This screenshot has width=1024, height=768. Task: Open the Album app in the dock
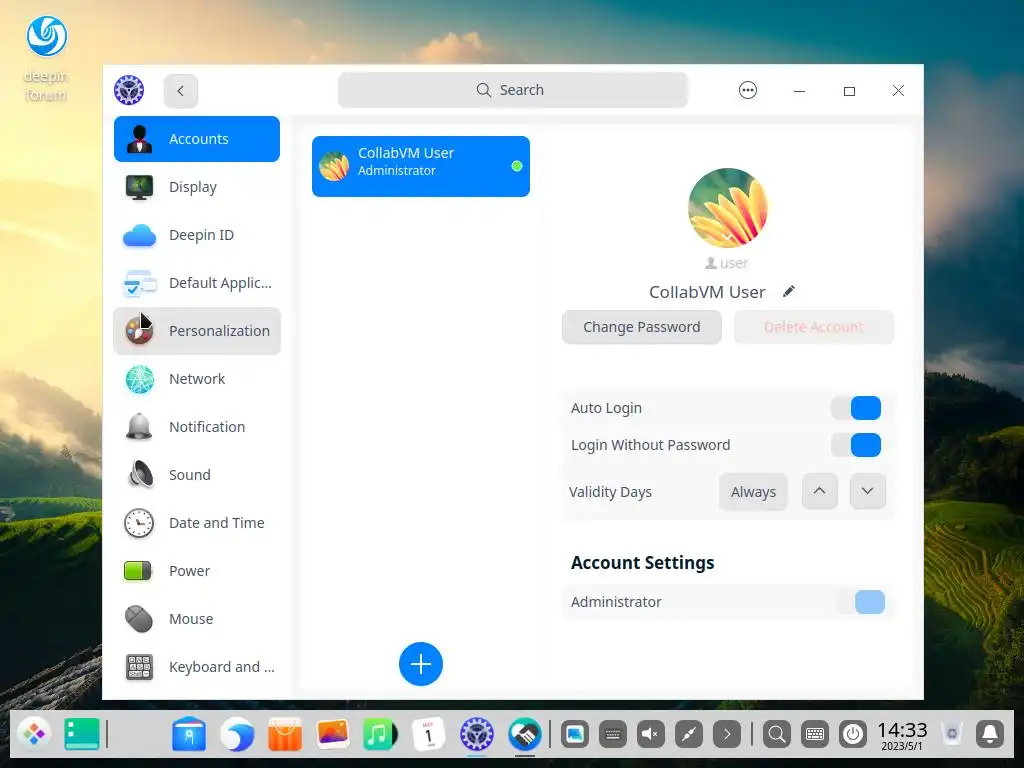[x=333, y=733]
